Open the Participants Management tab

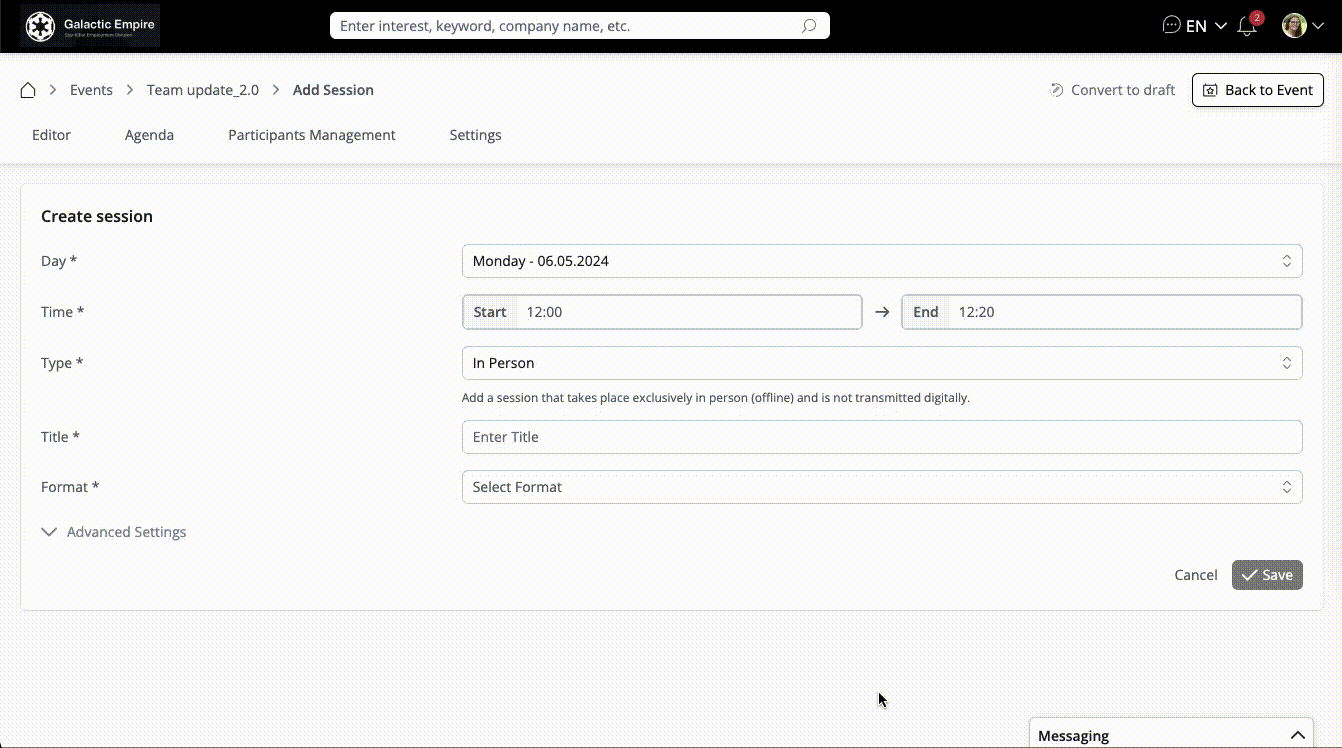point(311,135)
